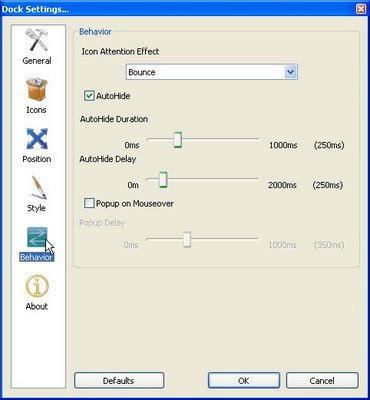Screen dimensions: 370x400
Task: Choose the Style paintbrush icon
Action: 37,188
